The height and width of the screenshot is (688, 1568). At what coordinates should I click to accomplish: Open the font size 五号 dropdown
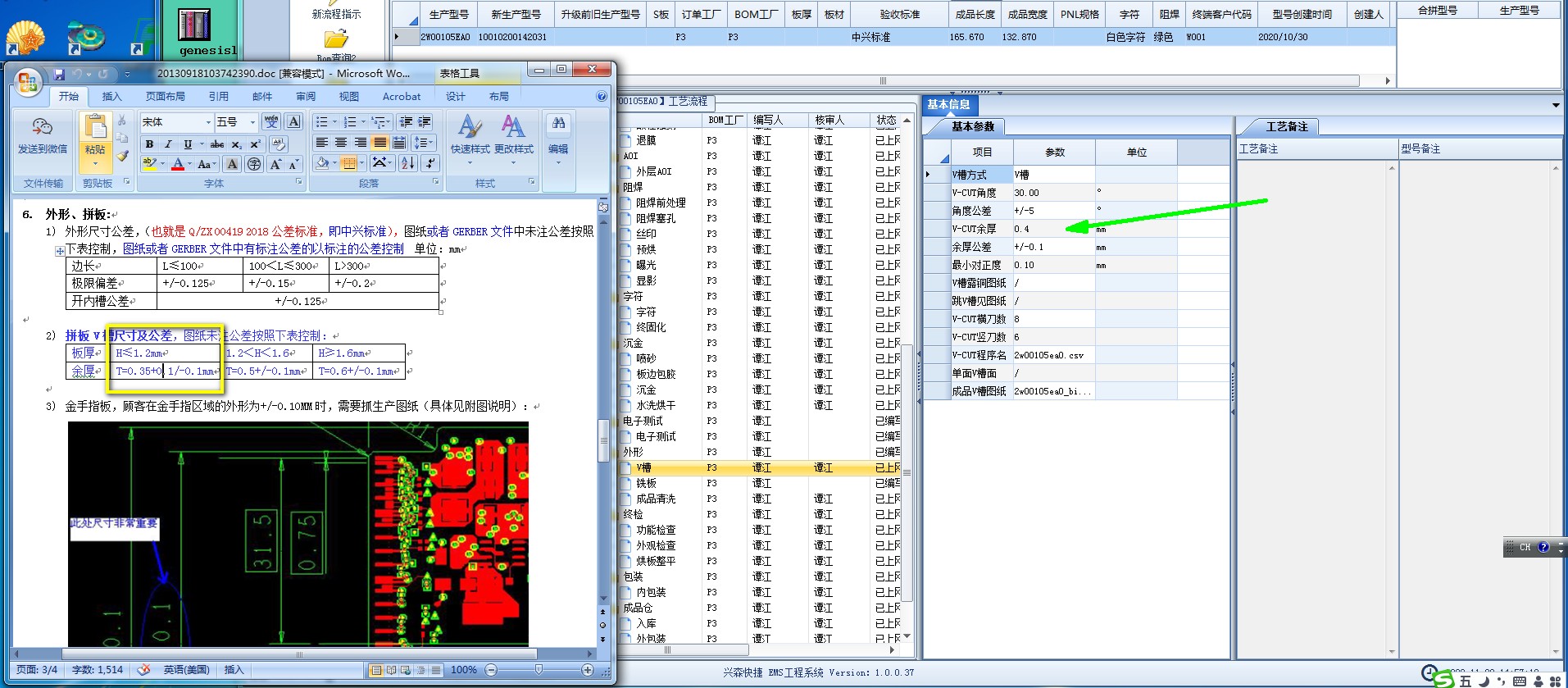pos(252,122)
